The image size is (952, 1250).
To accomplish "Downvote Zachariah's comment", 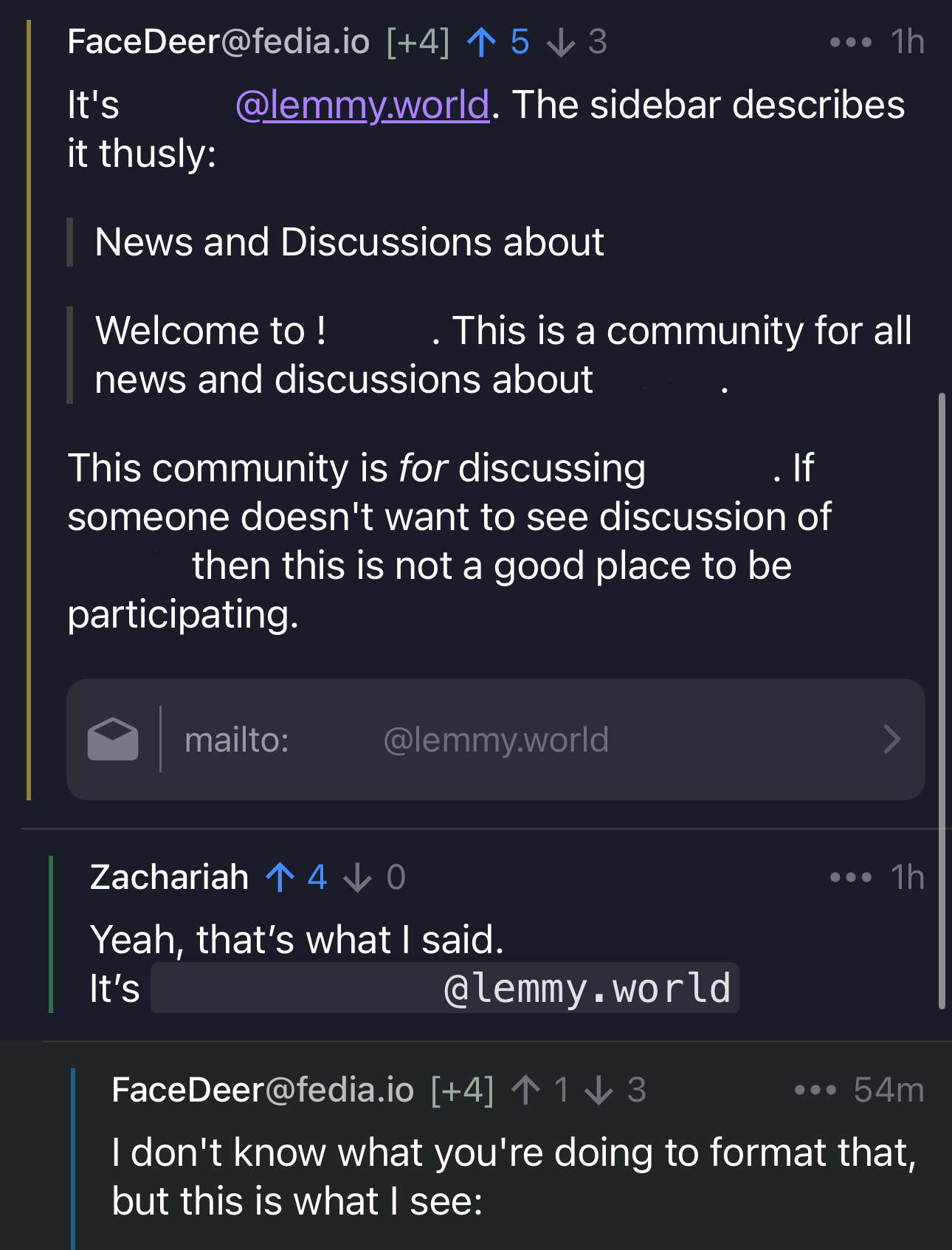I will point(358,877).
